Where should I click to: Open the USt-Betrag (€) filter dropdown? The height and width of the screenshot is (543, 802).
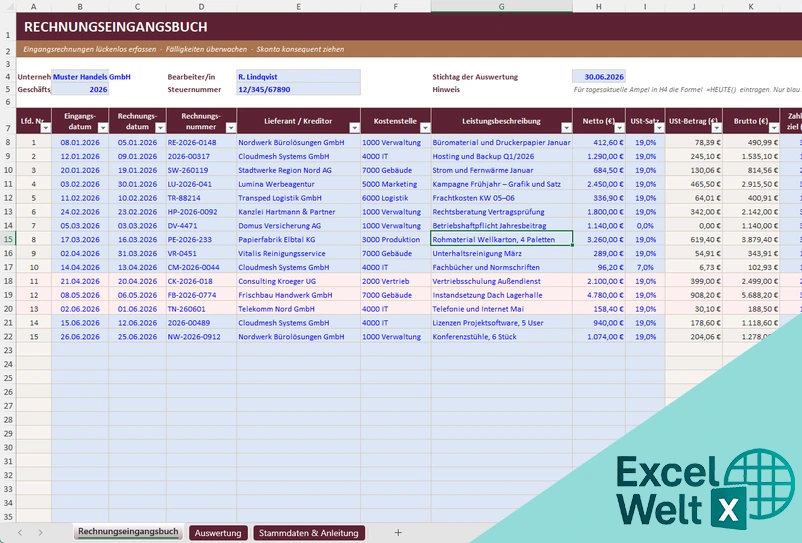point(717,128)
